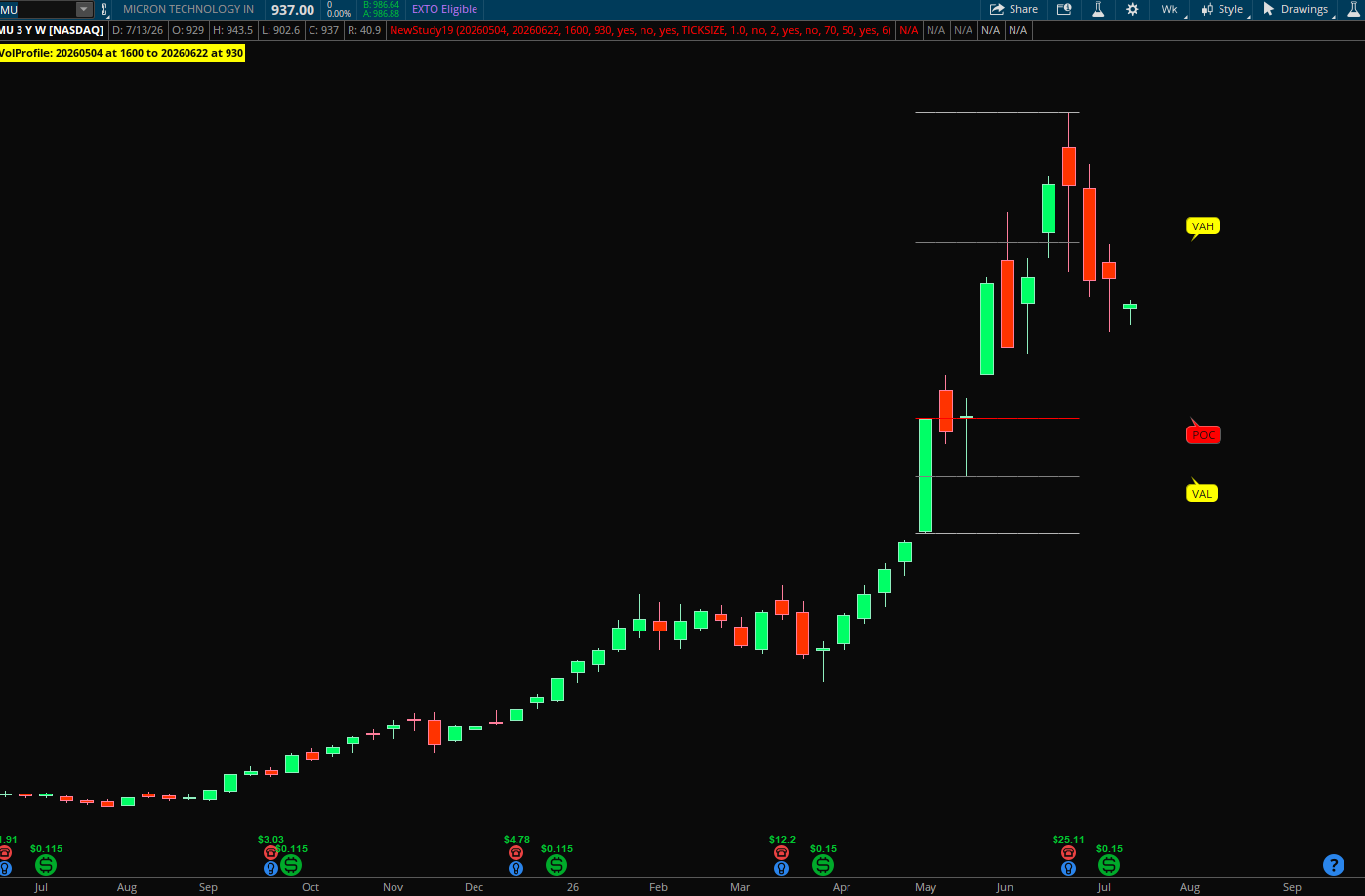
Task: Click the low value L: 902.6
Action: click(x=281, y=30)
